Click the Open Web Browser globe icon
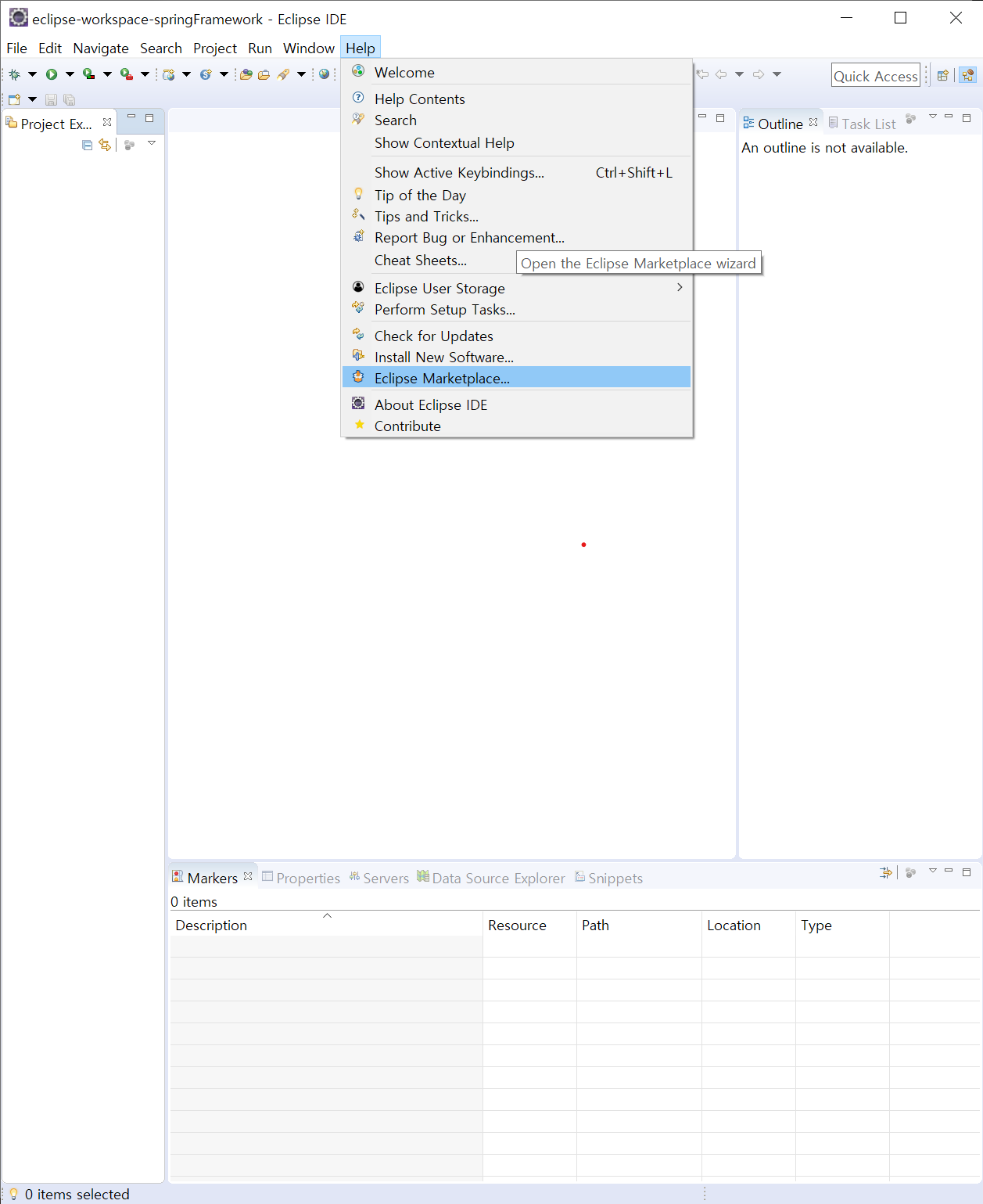Screen dimensions: 983x1204 click(x=324, y=74)
